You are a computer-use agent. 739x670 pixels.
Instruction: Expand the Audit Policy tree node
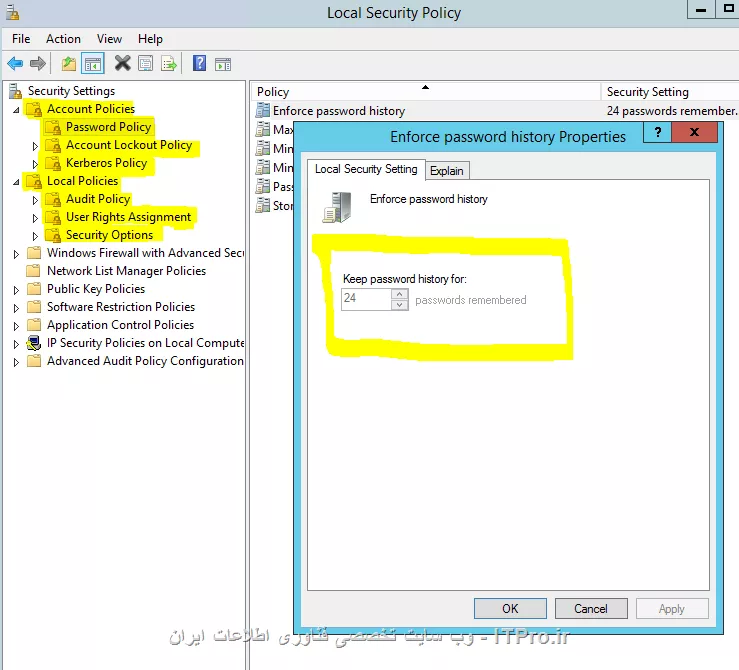coord(35,200)
